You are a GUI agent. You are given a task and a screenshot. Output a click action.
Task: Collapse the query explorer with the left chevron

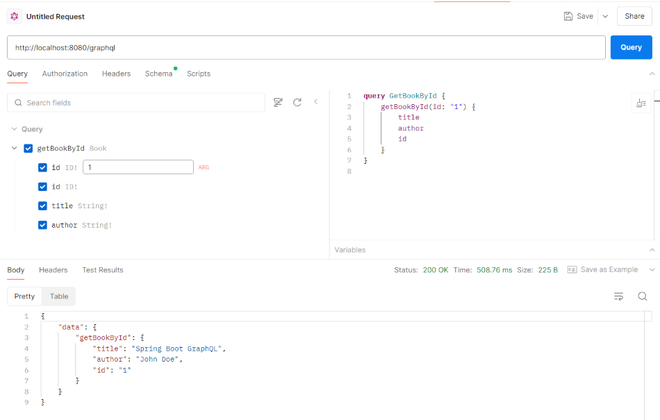316,102
